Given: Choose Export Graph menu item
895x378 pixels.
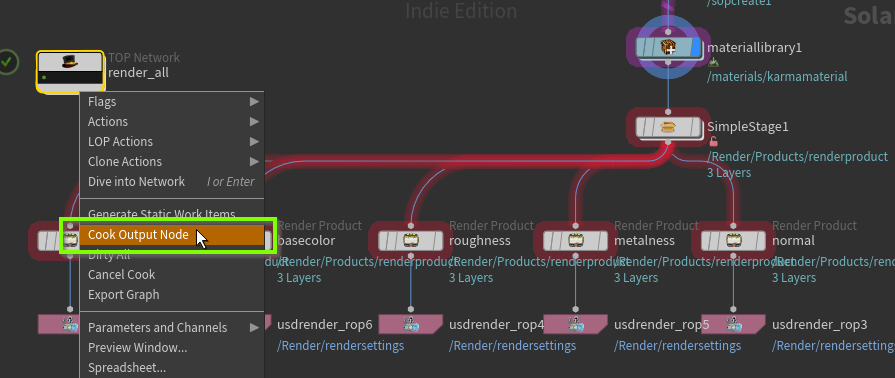Looking at the screenshot, I should pos(171,295).
